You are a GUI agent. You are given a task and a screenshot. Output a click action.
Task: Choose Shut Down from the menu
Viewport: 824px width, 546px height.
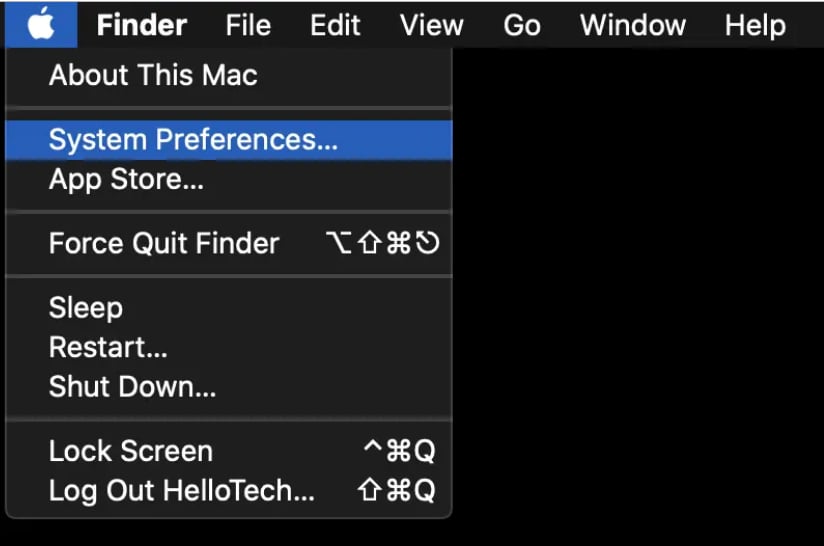tap(132, 386)
